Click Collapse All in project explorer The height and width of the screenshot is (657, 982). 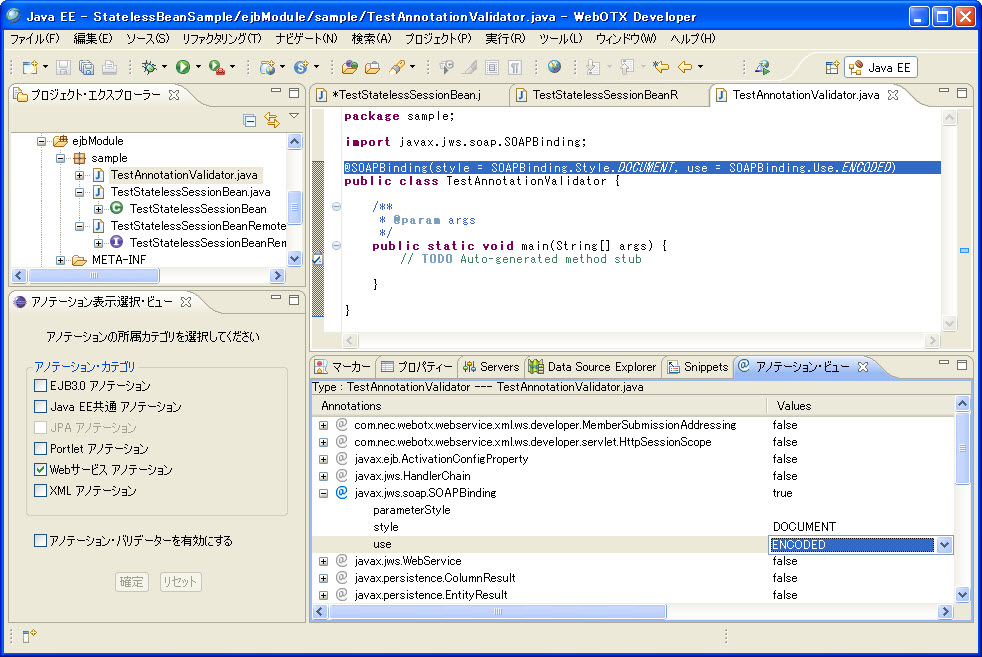click(x=250, y=120)
